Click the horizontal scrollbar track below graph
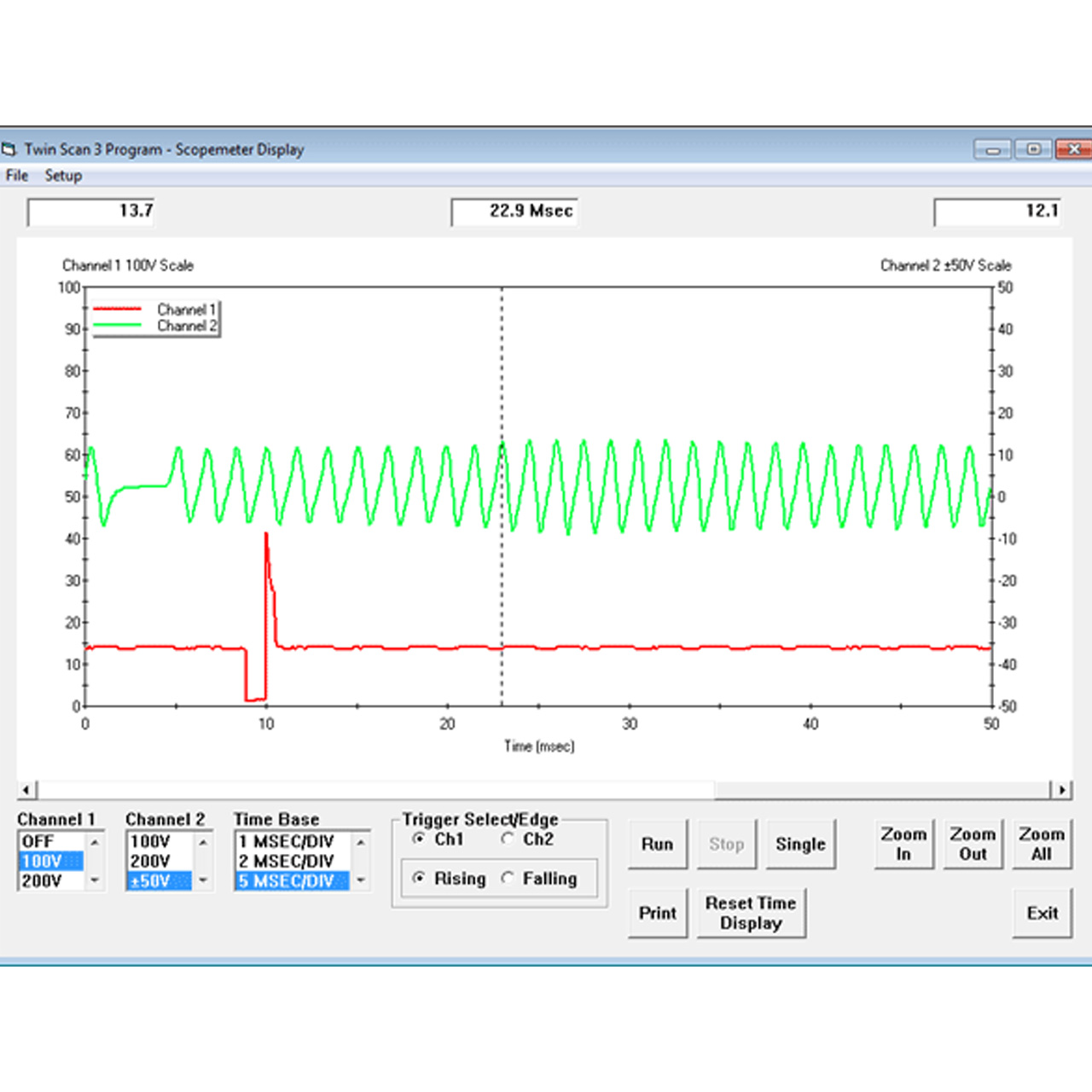Screen dimensions: 1092x1092 point(879,790)
